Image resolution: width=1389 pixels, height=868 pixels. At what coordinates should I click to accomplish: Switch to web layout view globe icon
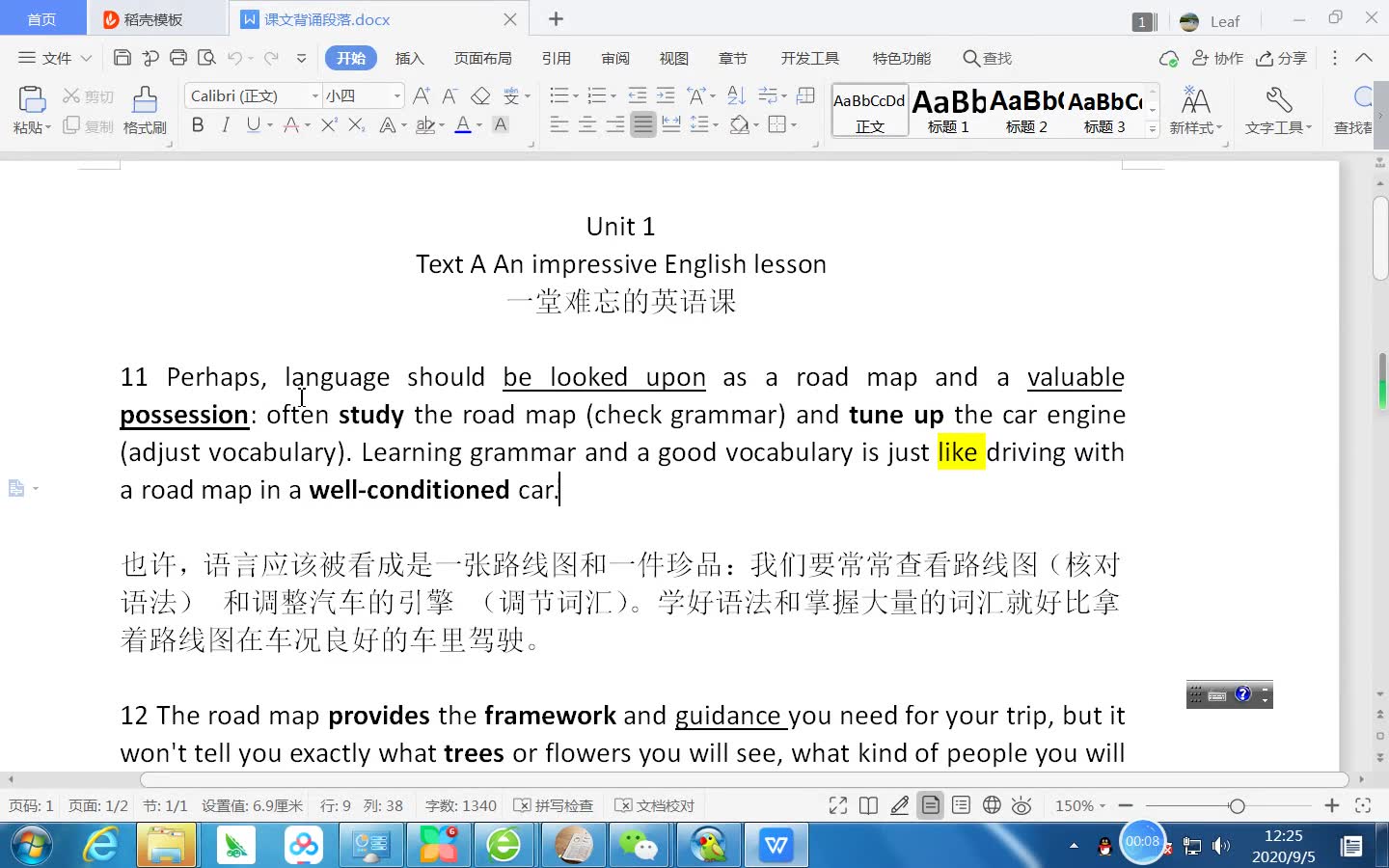click(992, 805)
